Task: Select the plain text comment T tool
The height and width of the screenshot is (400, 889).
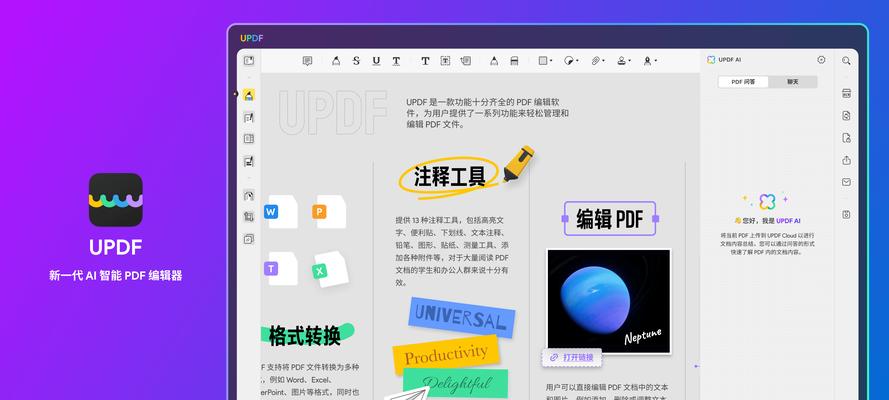Action: click(425, 61)
